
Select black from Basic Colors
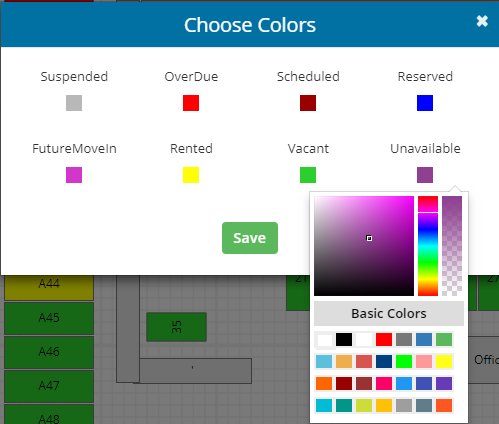(344, 340)
